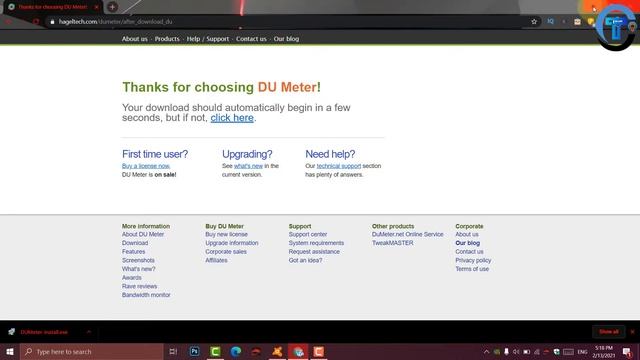Click the site padlock security icon
Screen dimensions: 640x360
[52, 22]
